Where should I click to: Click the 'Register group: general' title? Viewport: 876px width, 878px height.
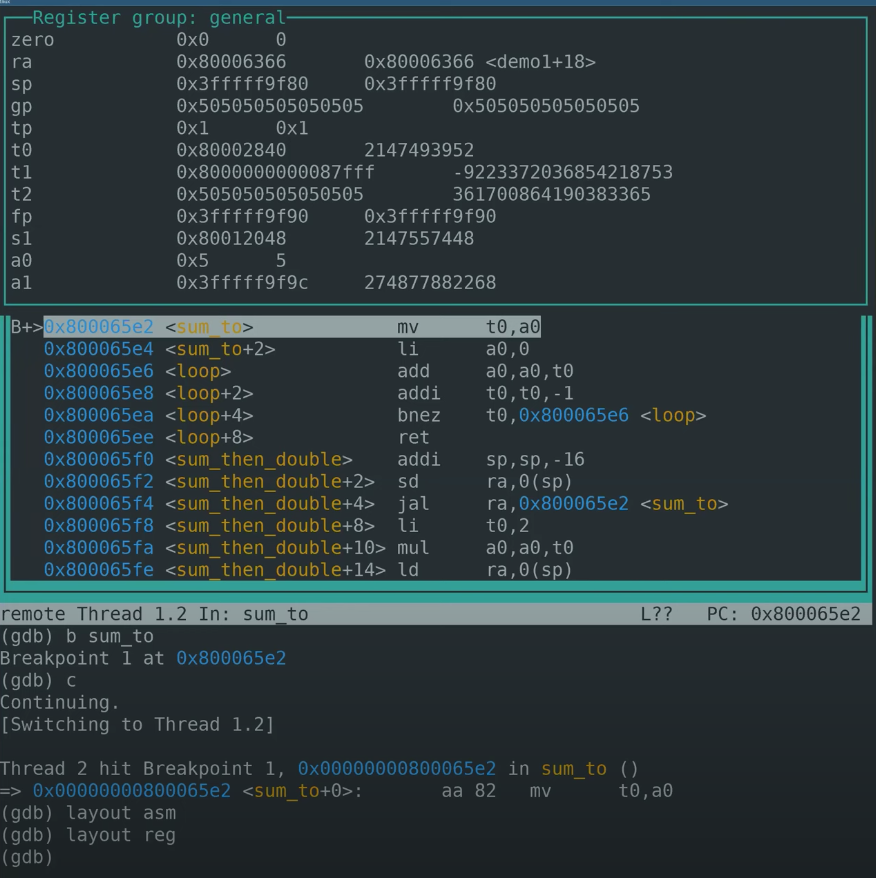coord(159,18)
